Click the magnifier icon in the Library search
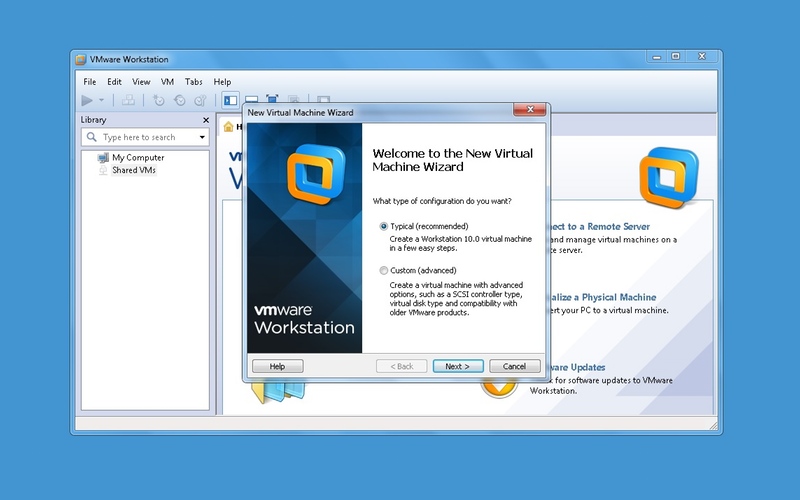 [x=92, y=137]
